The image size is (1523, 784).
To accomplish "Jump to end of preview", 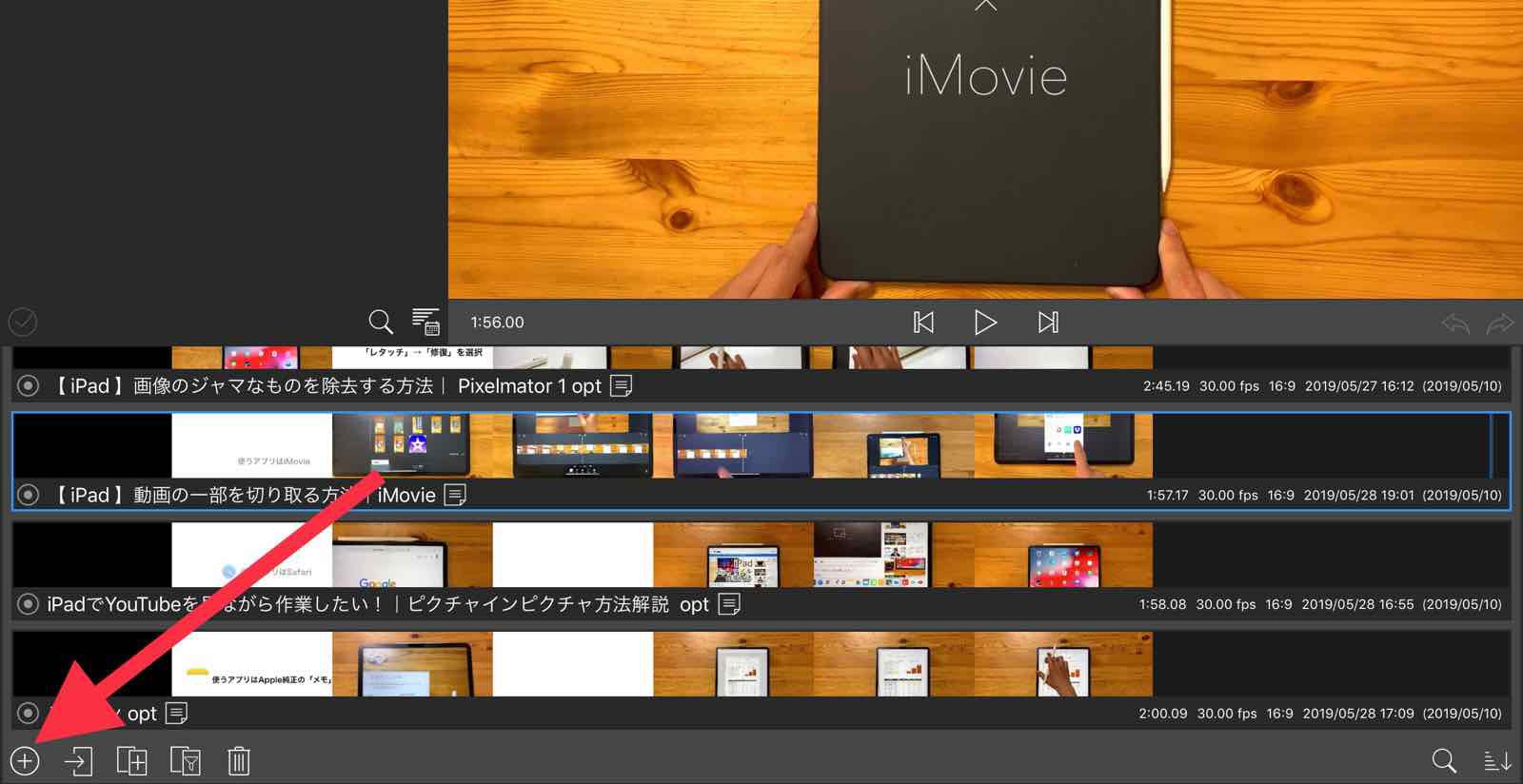I will [x=1048, y=323].
